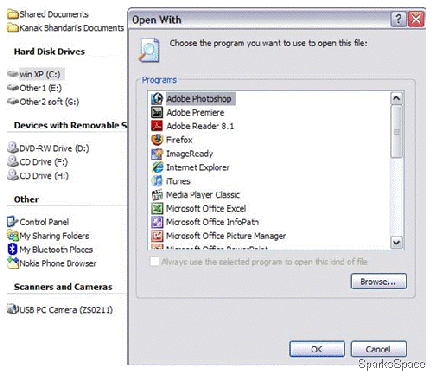432x371 pixels.
Task: Select the Microsoft Office Excel icon
Action: 157,209
